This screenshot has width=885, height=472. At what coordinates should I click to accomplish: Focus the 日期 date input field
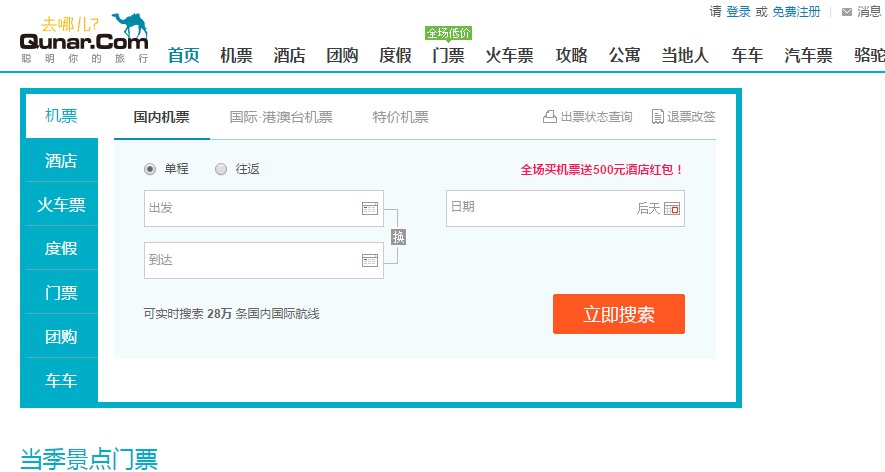point(565,208)
